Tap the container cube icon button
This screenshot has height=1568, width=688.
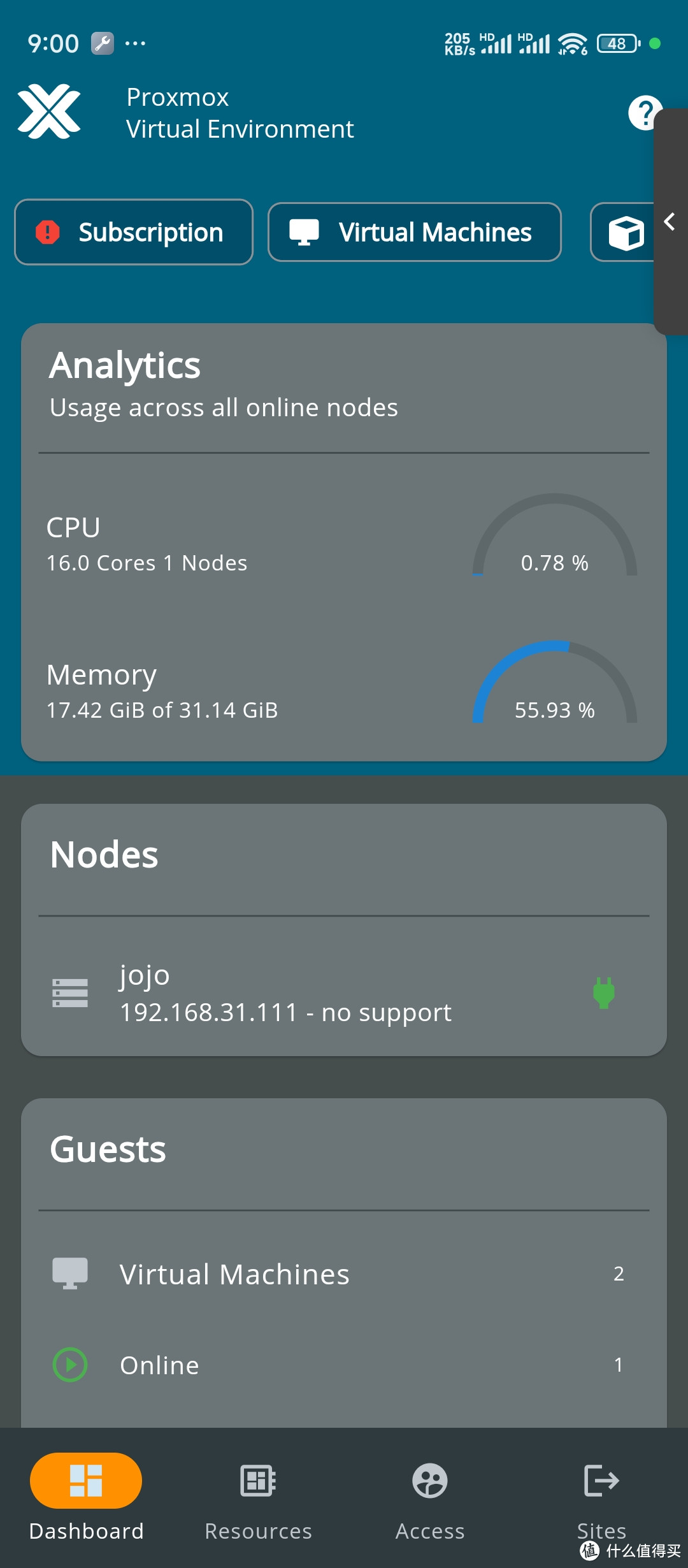[x=626, y=233]
